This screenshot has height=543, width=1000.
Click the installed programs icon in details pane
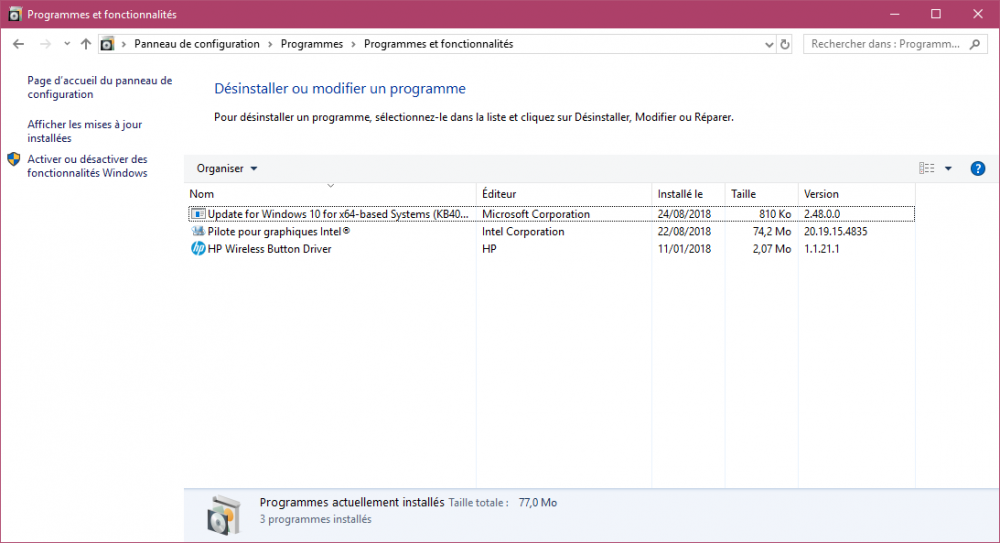coord(224,514)
